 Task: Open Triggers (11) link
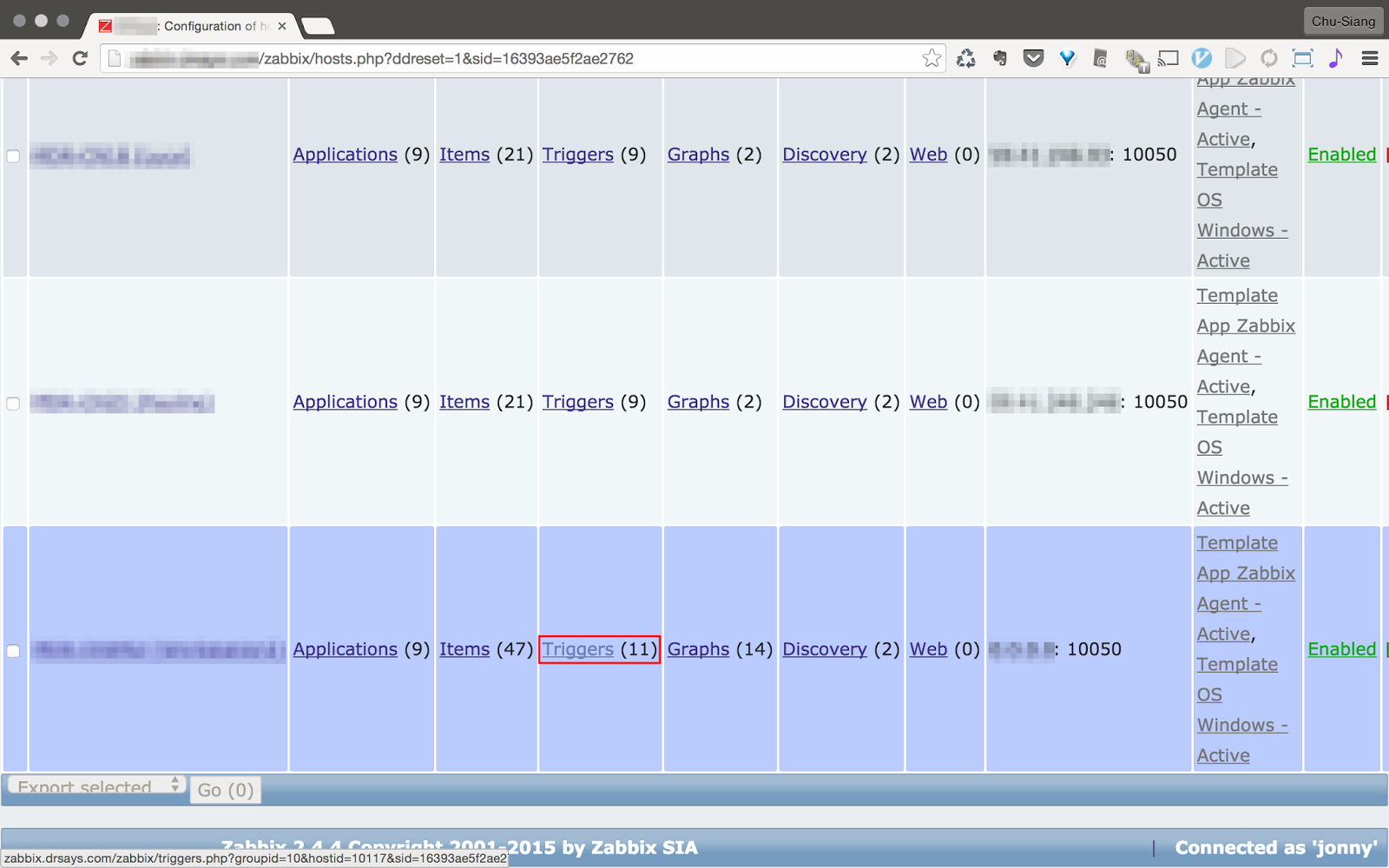(578, 649)
